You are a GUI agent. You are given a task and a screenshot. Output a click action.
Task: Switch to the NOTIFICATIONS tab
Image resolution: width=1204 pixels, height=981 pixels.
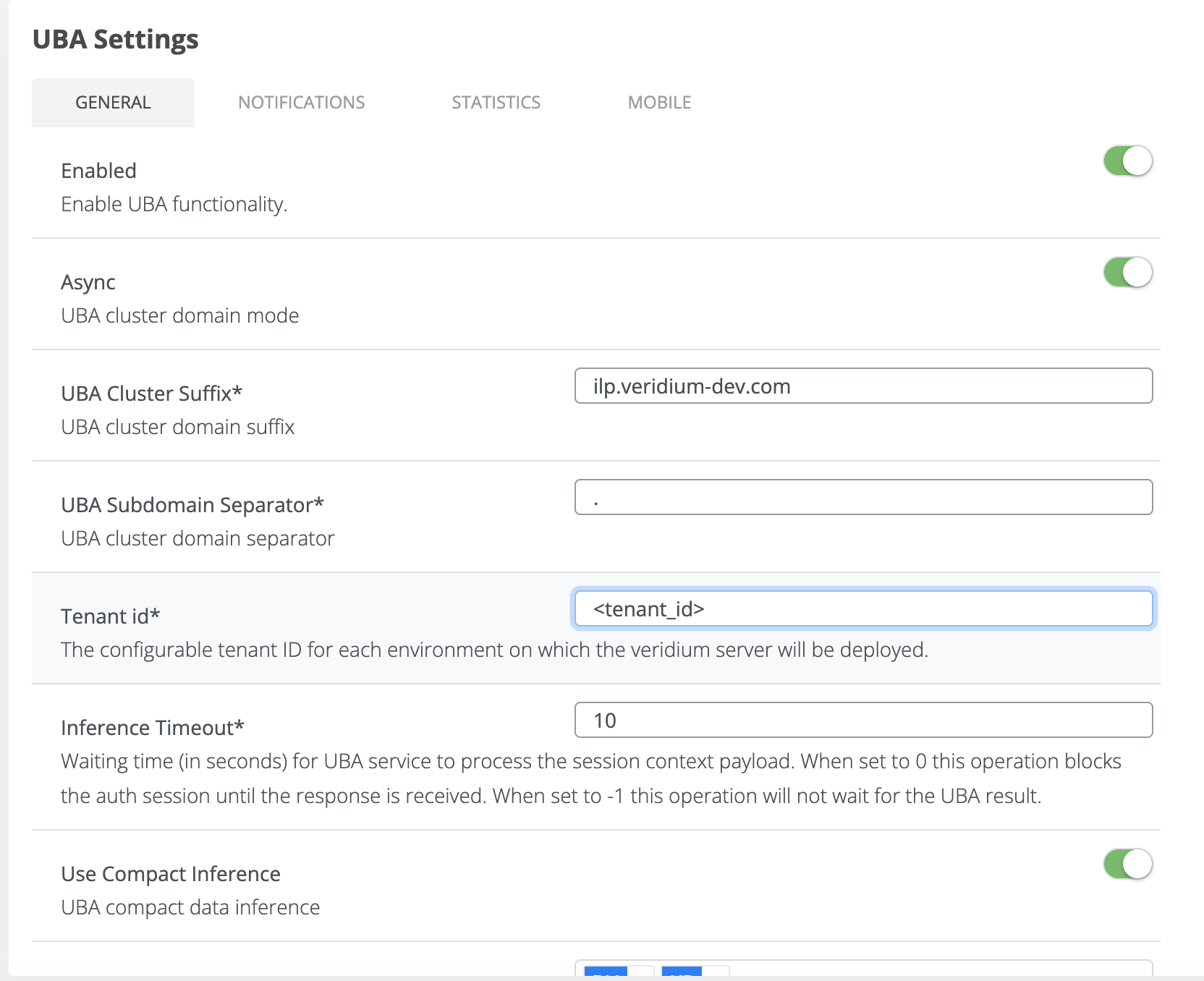[301, 103]
